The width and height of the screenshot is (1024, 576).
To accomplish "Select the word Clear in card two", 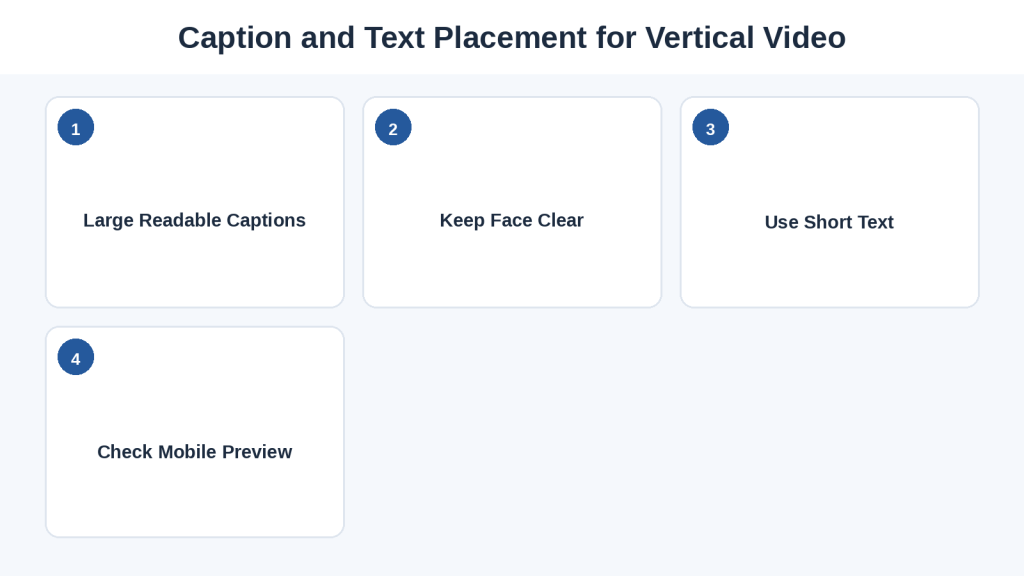I will [561, 221].
